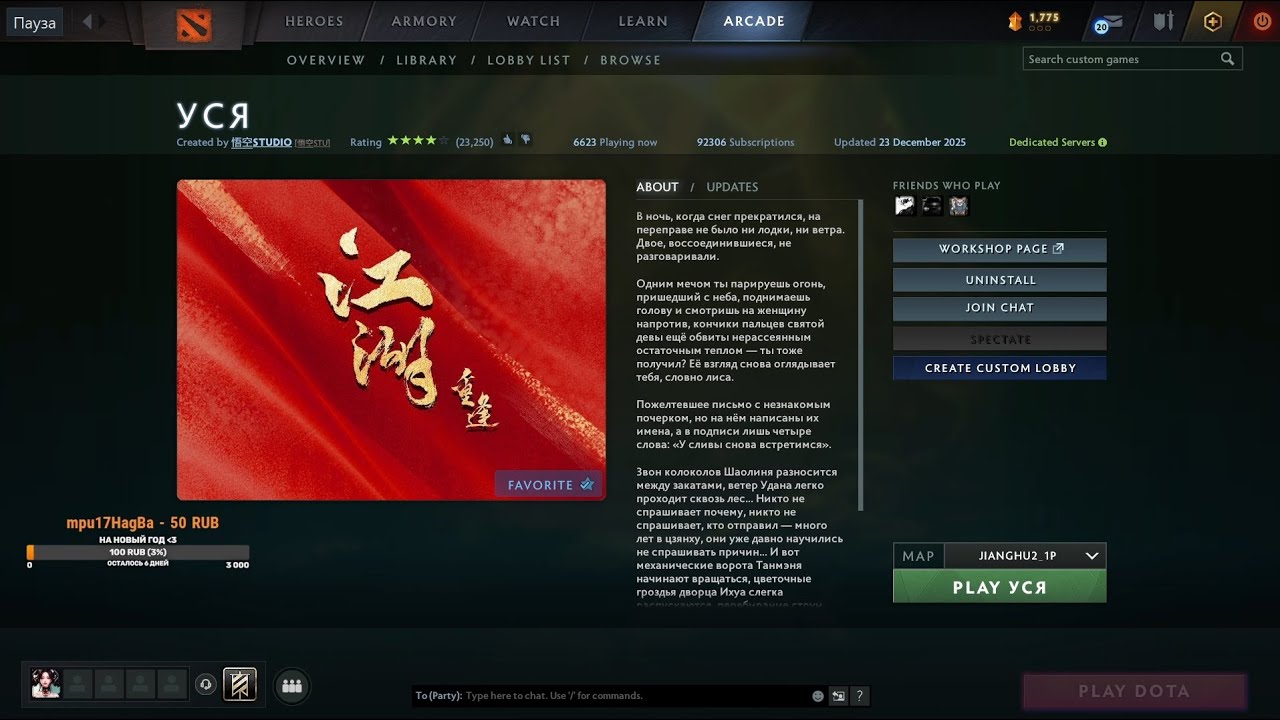Image resolution: width=1280 pixels, height=720 pixels.
Task: Open first friend avatar under Friends Who Play
Action: point(905,206)
